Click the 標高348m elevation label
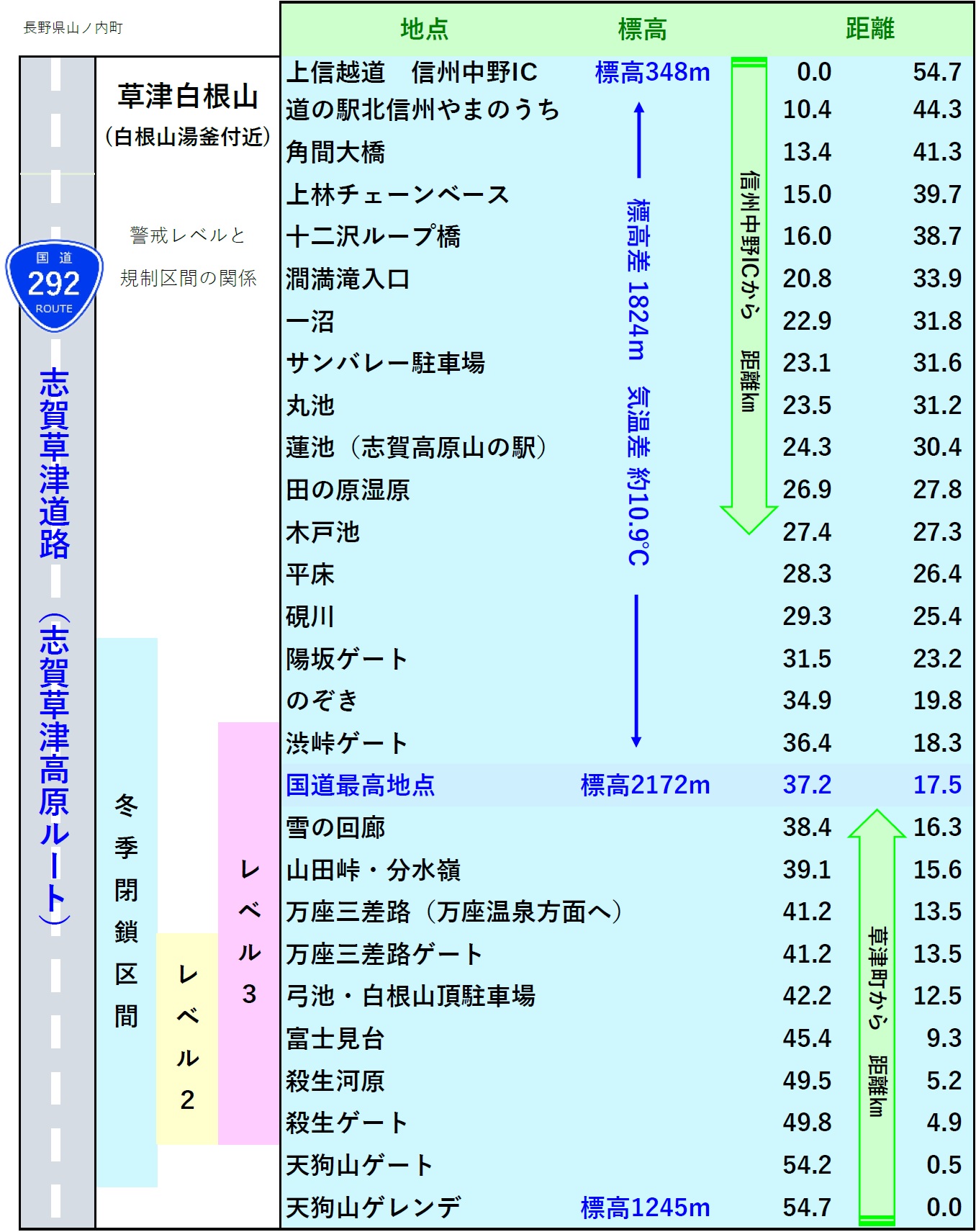This screenshot has width=976, height=1232. tap(652, 72)
